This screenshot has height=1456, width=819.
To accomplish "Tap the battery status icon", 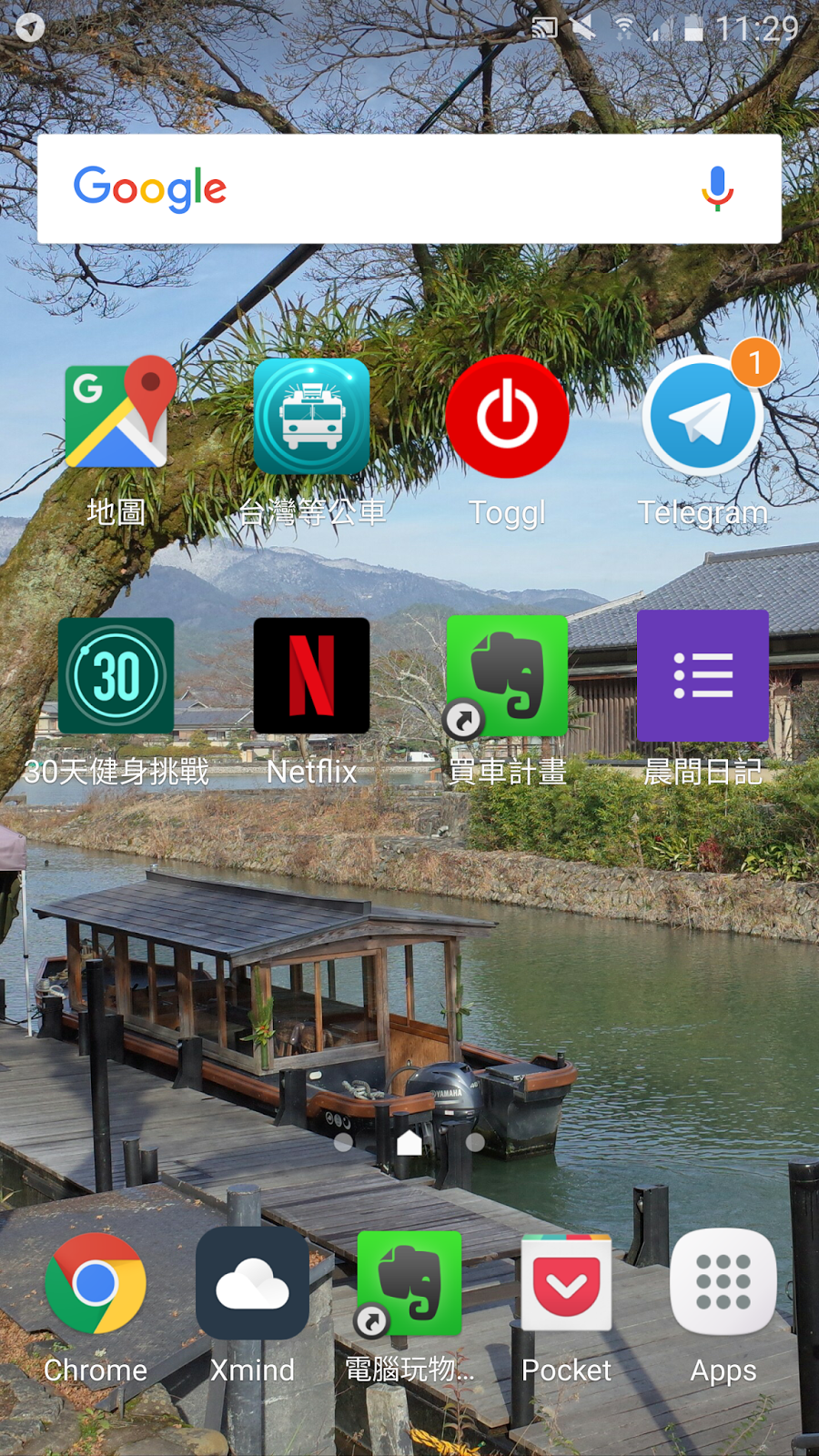I will pyautogui.click(x=694, y=29).
